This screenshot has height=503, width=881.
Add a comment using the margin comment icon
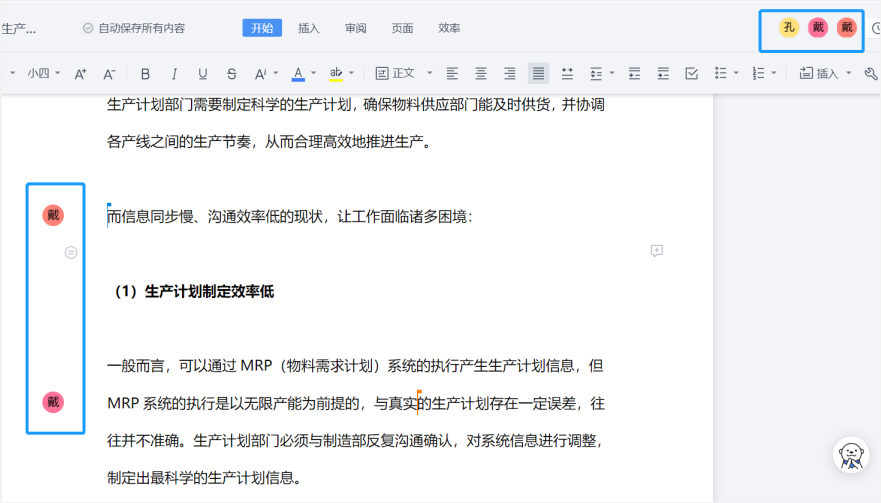(x=657, y=251)
